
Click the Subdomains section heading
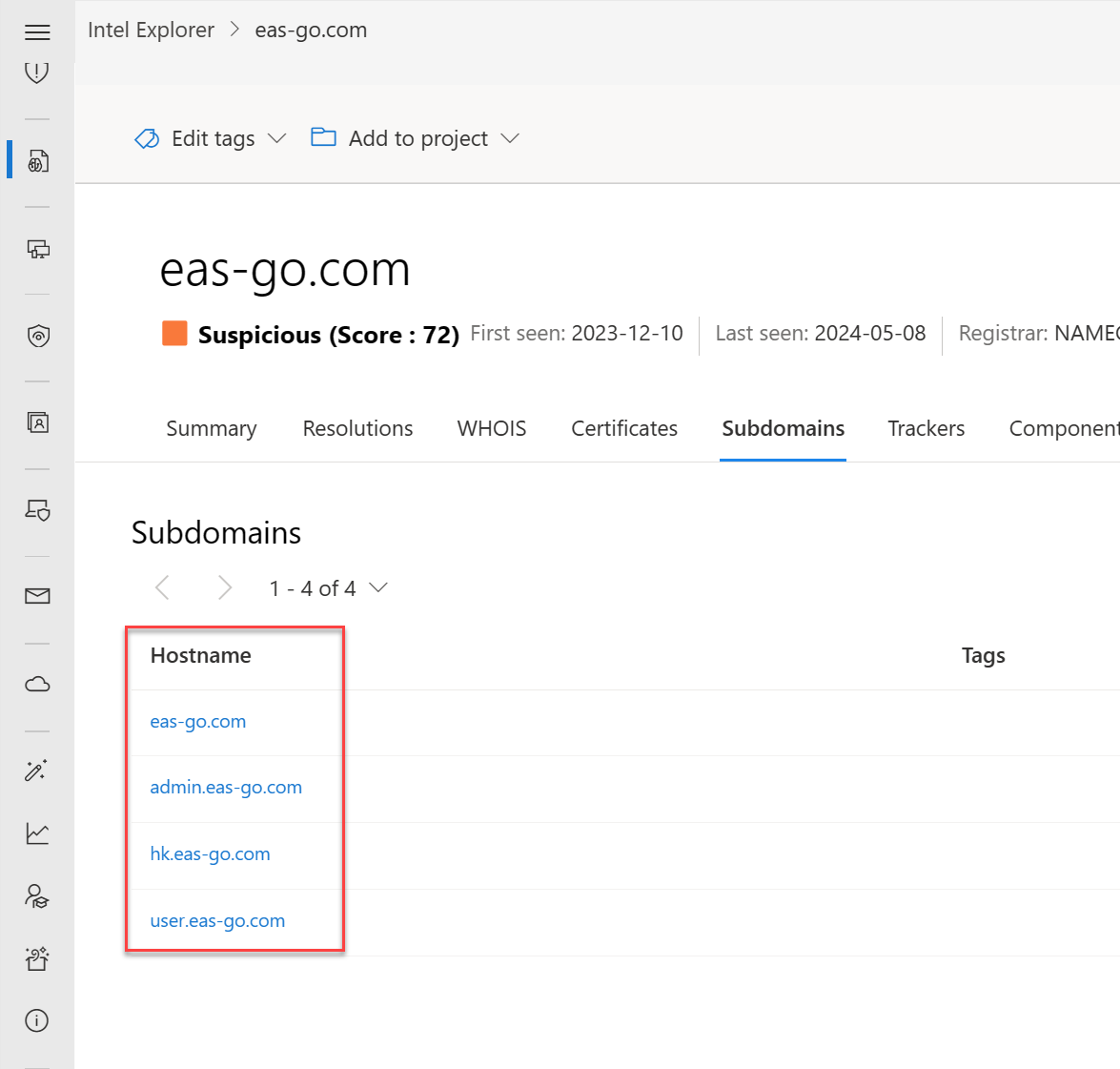216,533
